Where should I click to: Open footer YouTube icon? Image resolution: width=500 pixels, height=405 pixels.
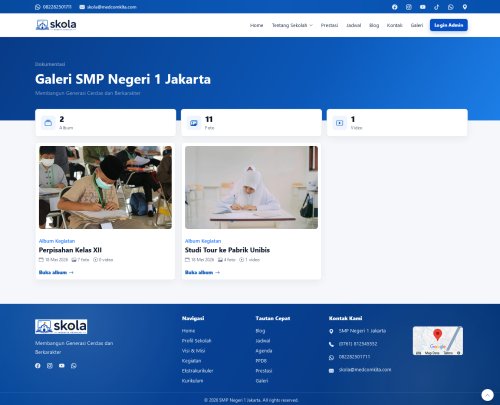click(x=62, y=366)
